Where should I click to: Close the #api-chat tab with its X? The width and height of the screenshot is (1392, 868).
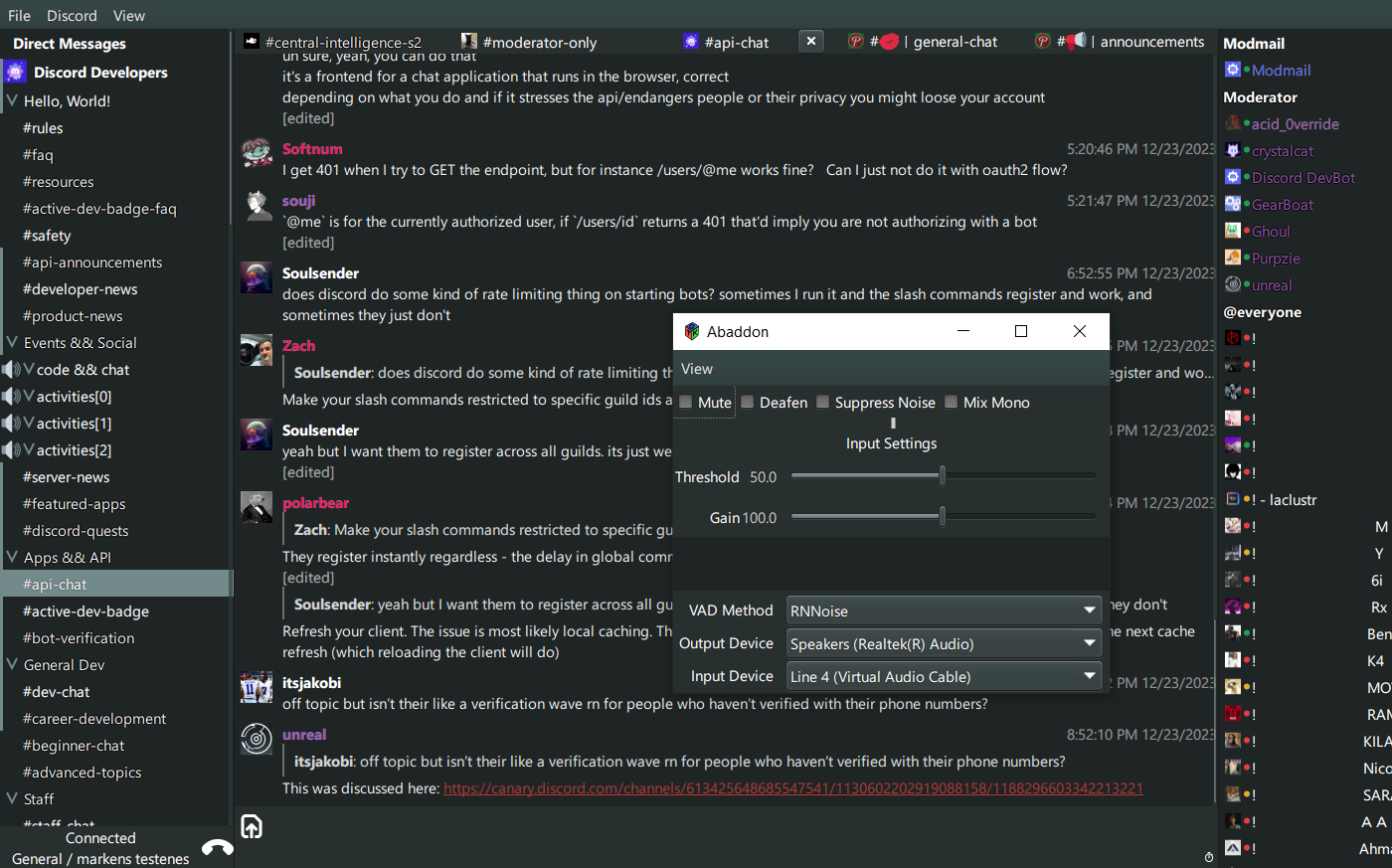(811, 41)
